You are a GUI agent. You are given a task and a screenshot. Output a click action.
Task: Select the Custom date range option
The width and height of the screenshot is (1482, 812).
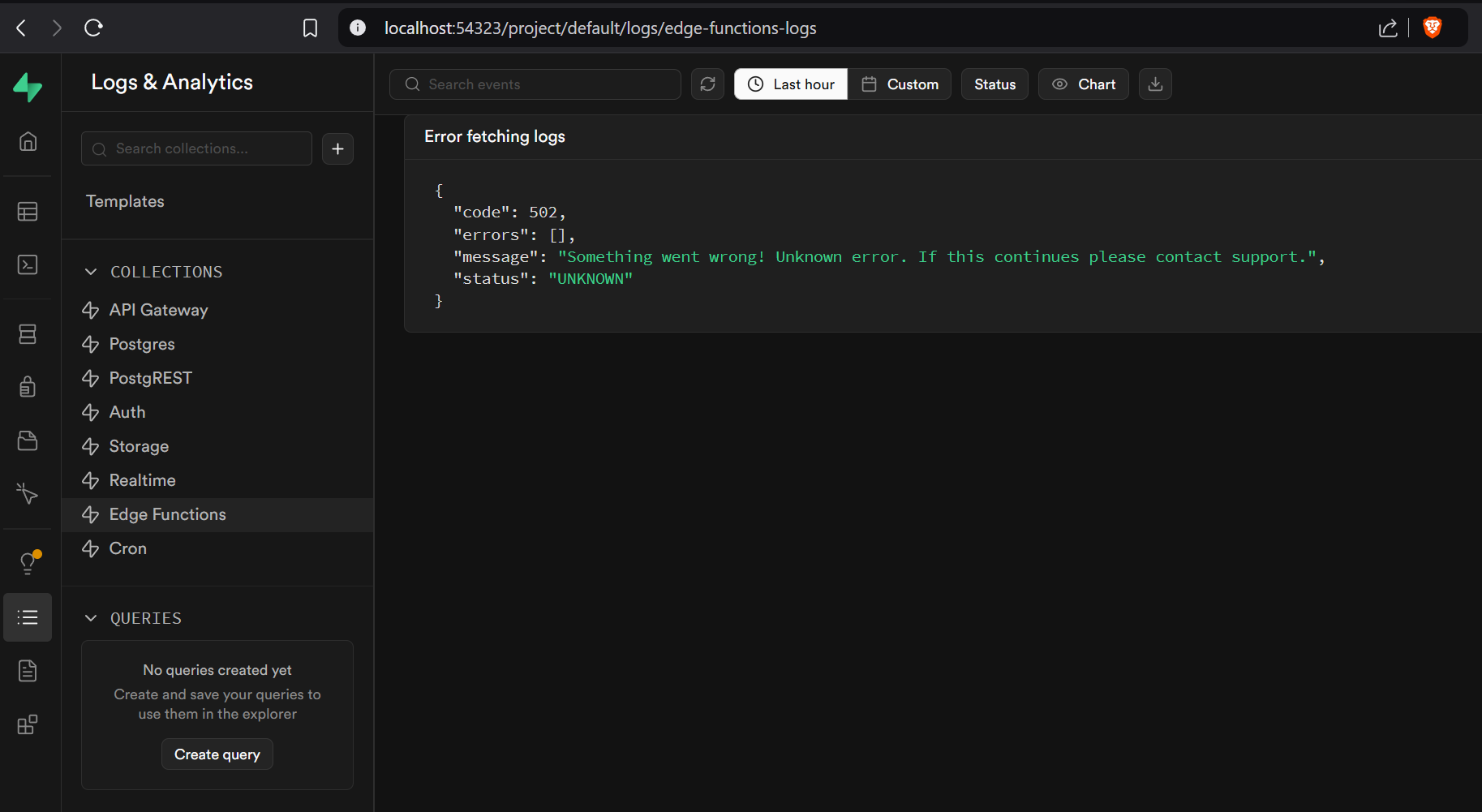click(900, 84)
